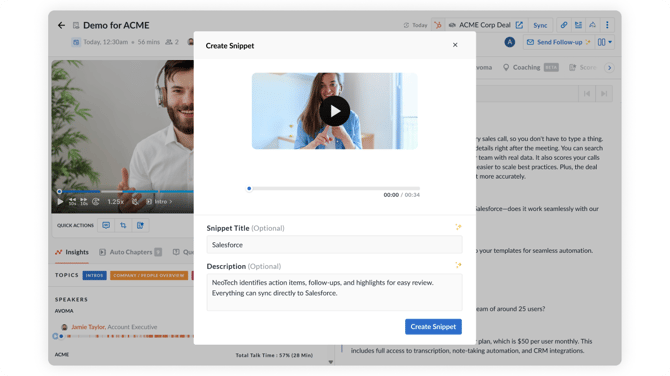The width and height of the screenshot is (670, 376).
Task: Skip forward 10 seconds in recording
Action: (84, 201)
